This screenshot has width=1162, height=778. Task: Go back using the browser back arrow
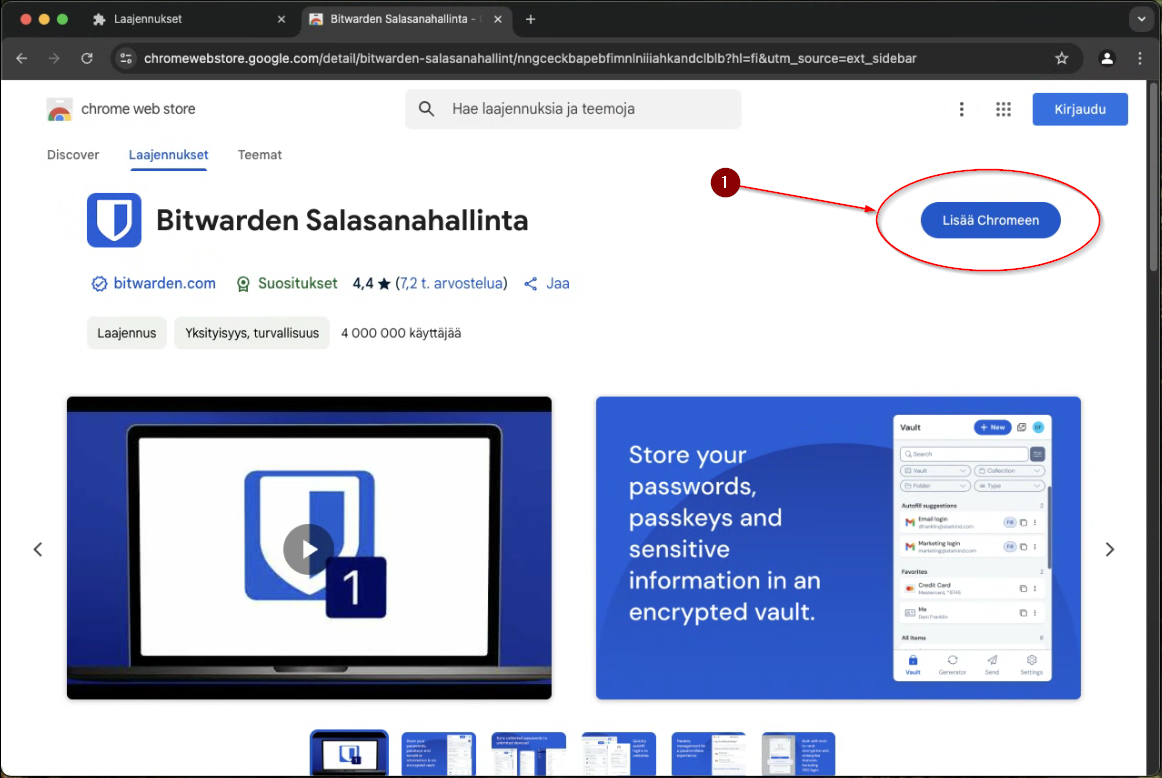(x=21, y=59)
